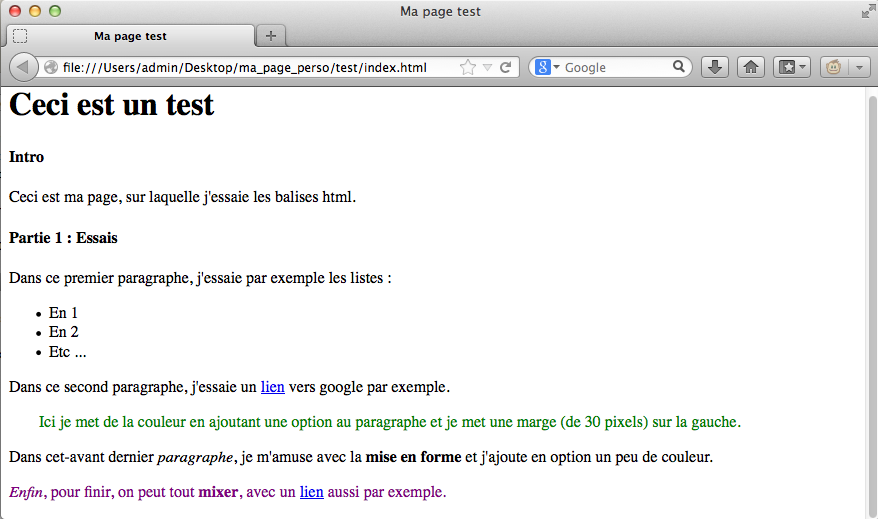878x519 pixels.
Task: Open the Google search engine selector
Action: pyautogui.click(x=547, y=67)
